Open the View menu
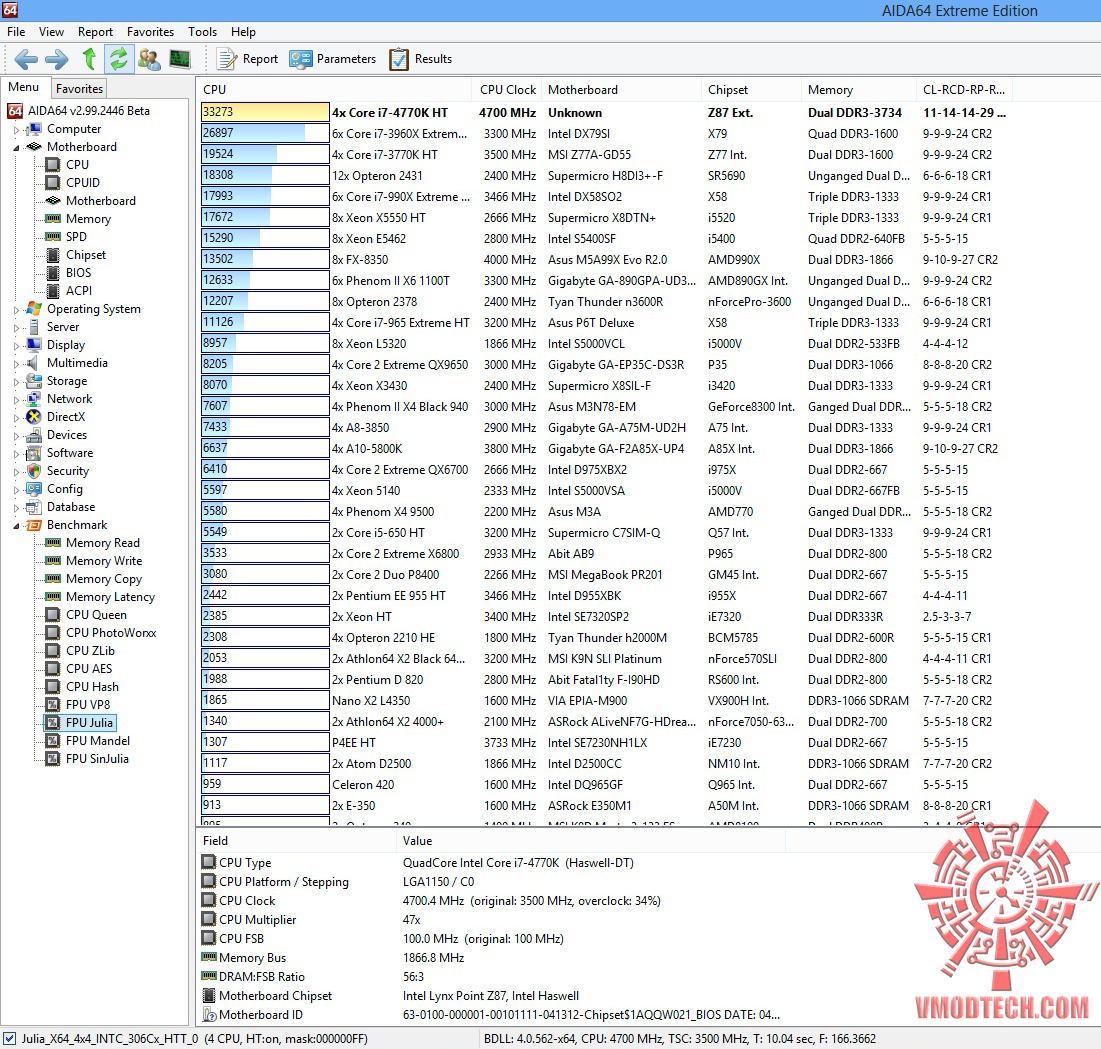Screen dimensions: 1101x1049 (x=51, y=32)
